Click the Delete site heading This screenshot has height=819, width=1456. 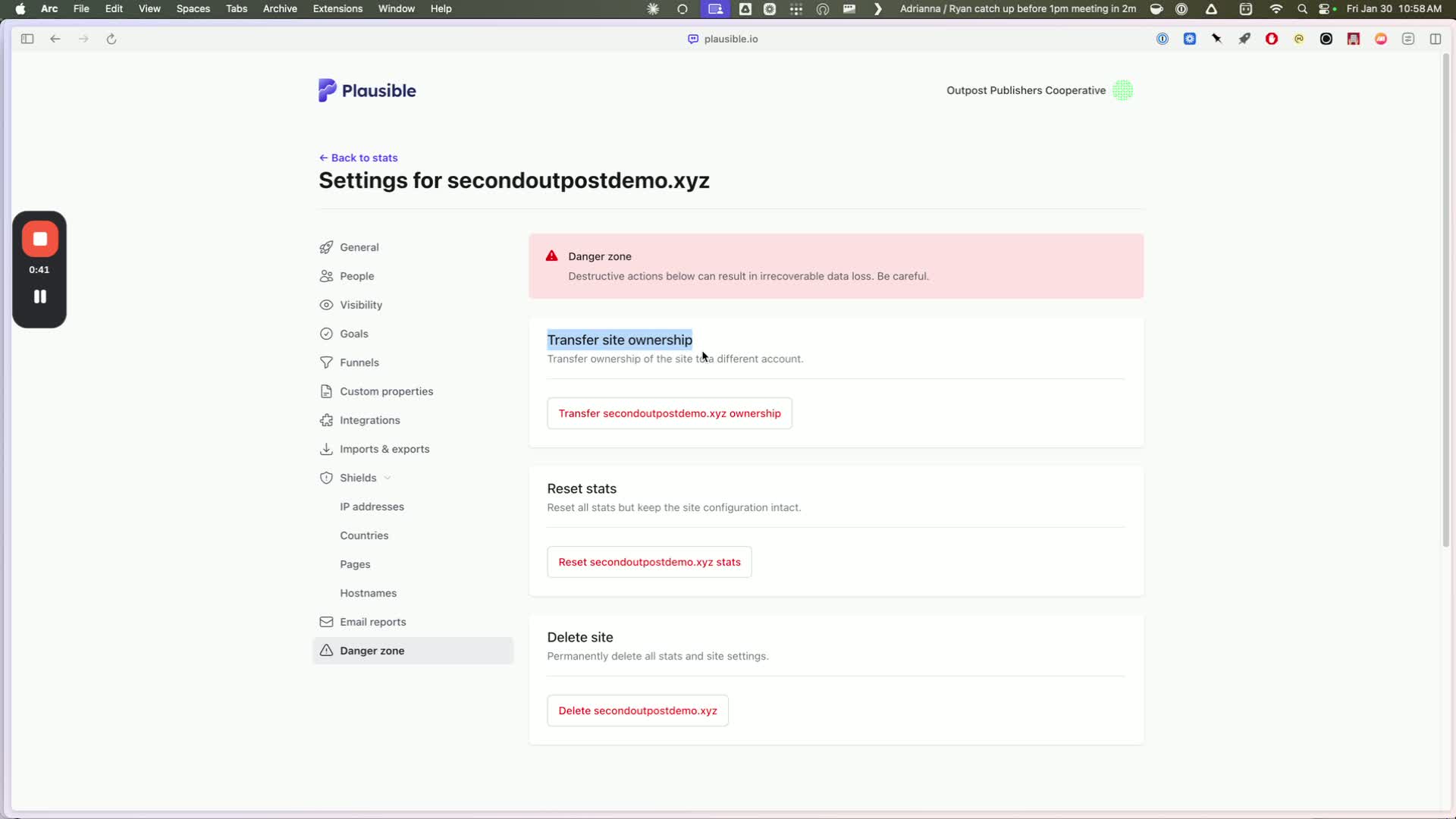pos(580,637)
